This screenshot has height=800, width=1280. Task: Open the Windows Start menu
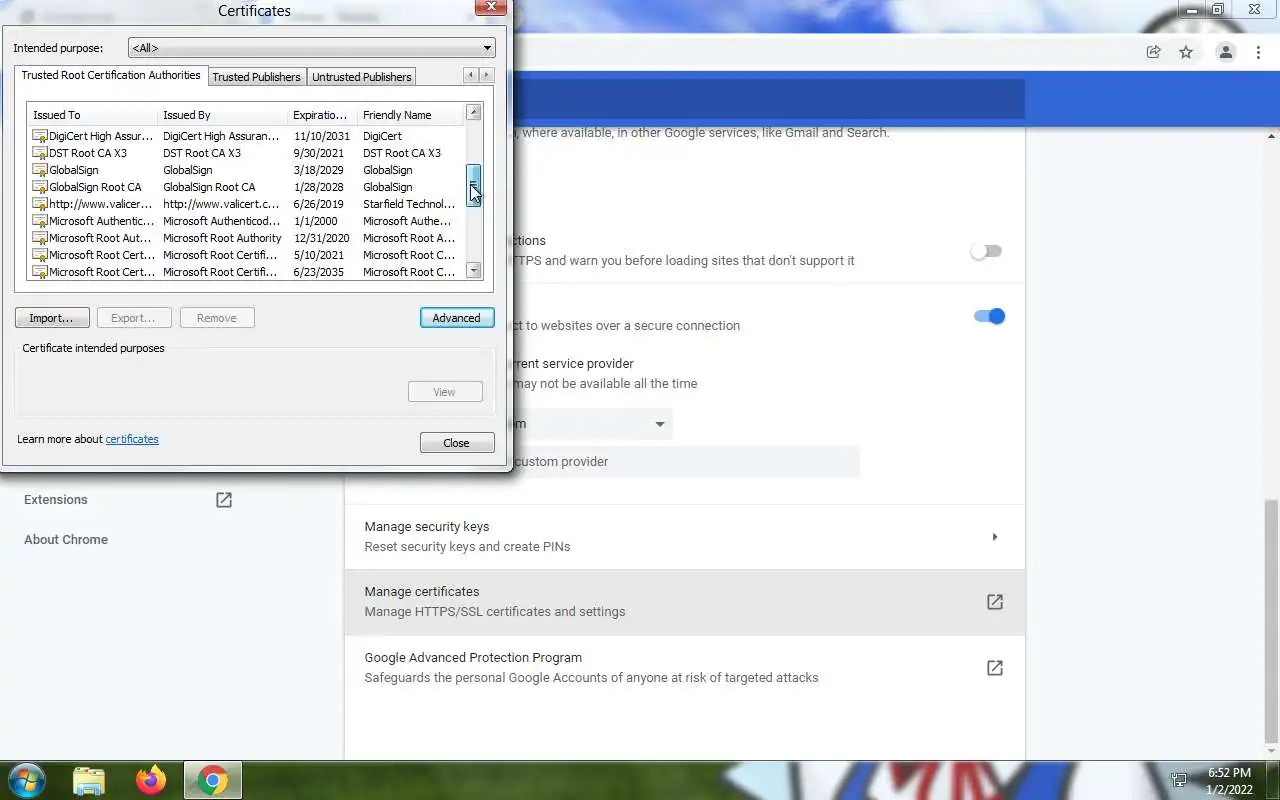point(27,780)
